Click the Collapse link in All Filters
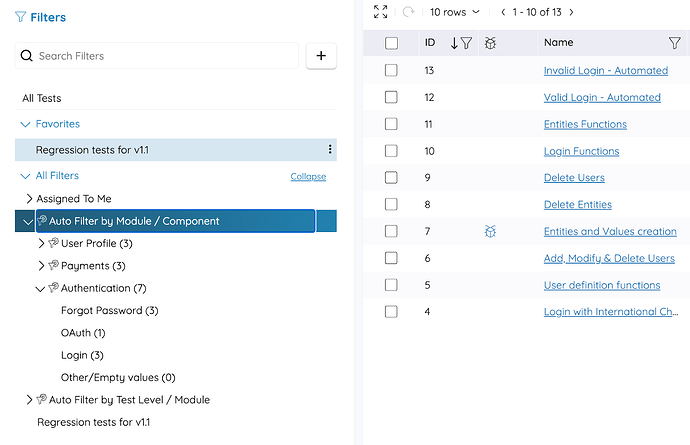 point(308,177)
